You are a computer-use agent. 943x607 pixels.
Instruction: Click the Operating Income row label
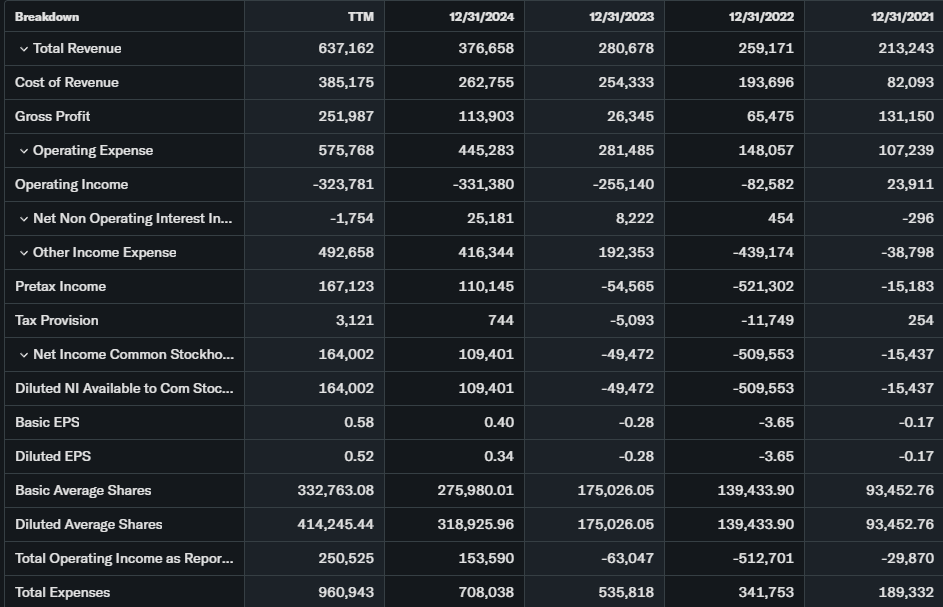[71, 185]
